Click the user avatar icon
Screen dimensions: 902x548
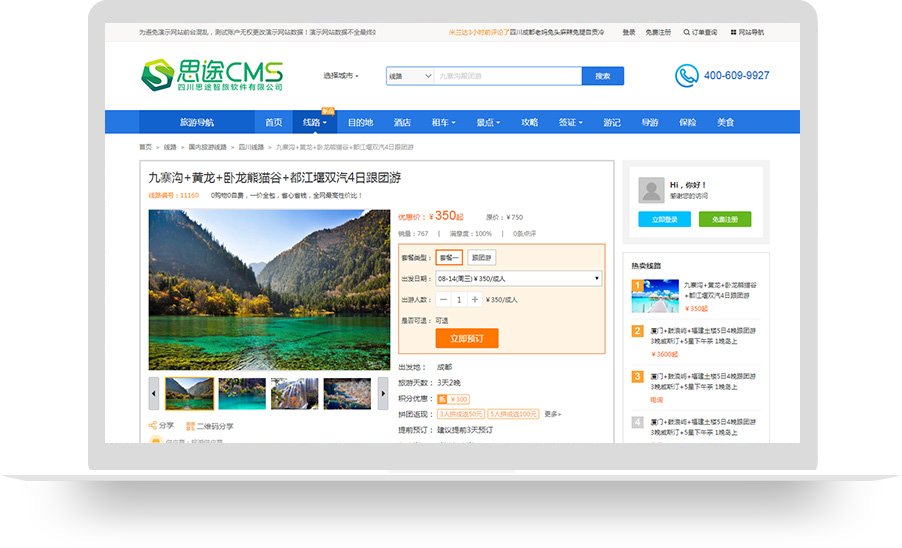click(x=651, y=190)
